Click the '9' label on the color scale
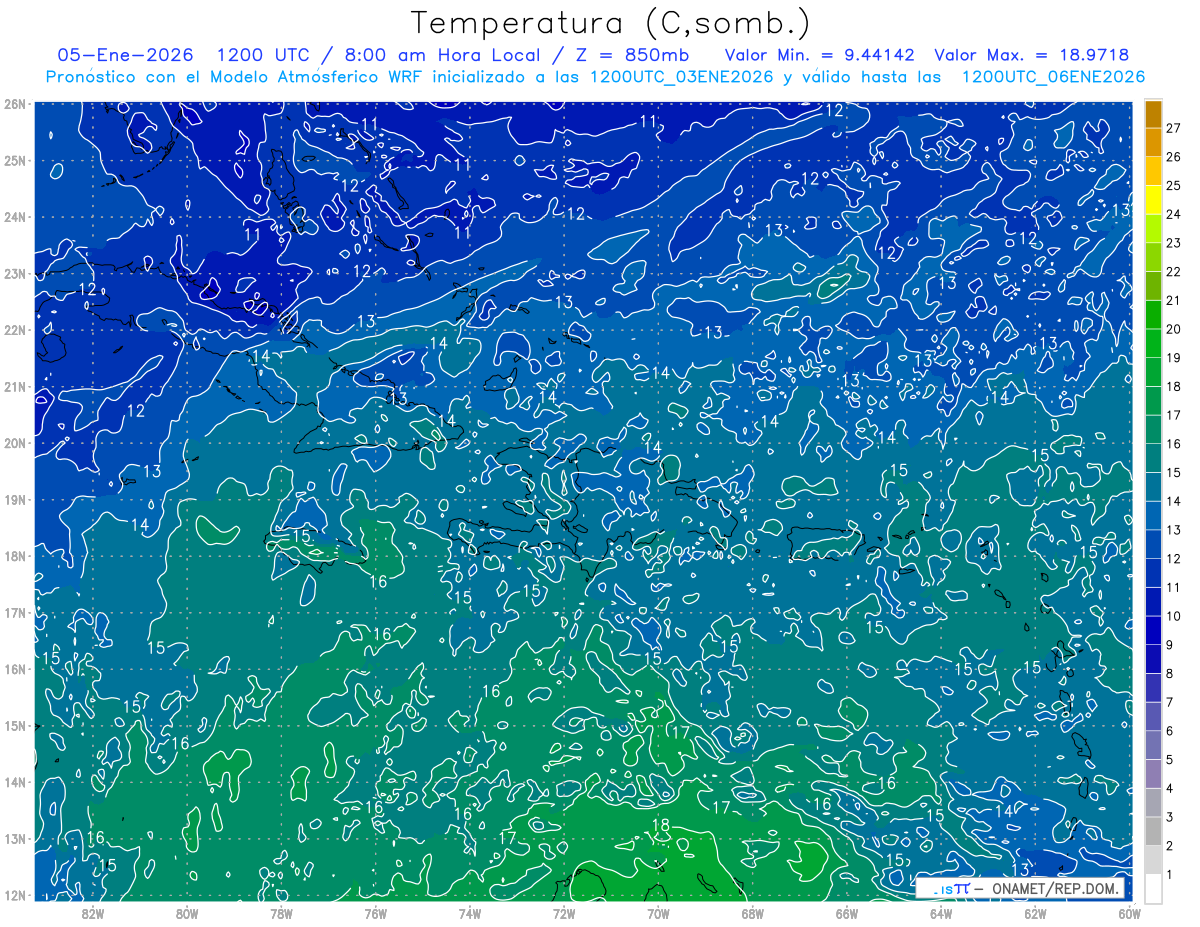This screenshot has width=1200, height=927. click(x=1170, y=645)
